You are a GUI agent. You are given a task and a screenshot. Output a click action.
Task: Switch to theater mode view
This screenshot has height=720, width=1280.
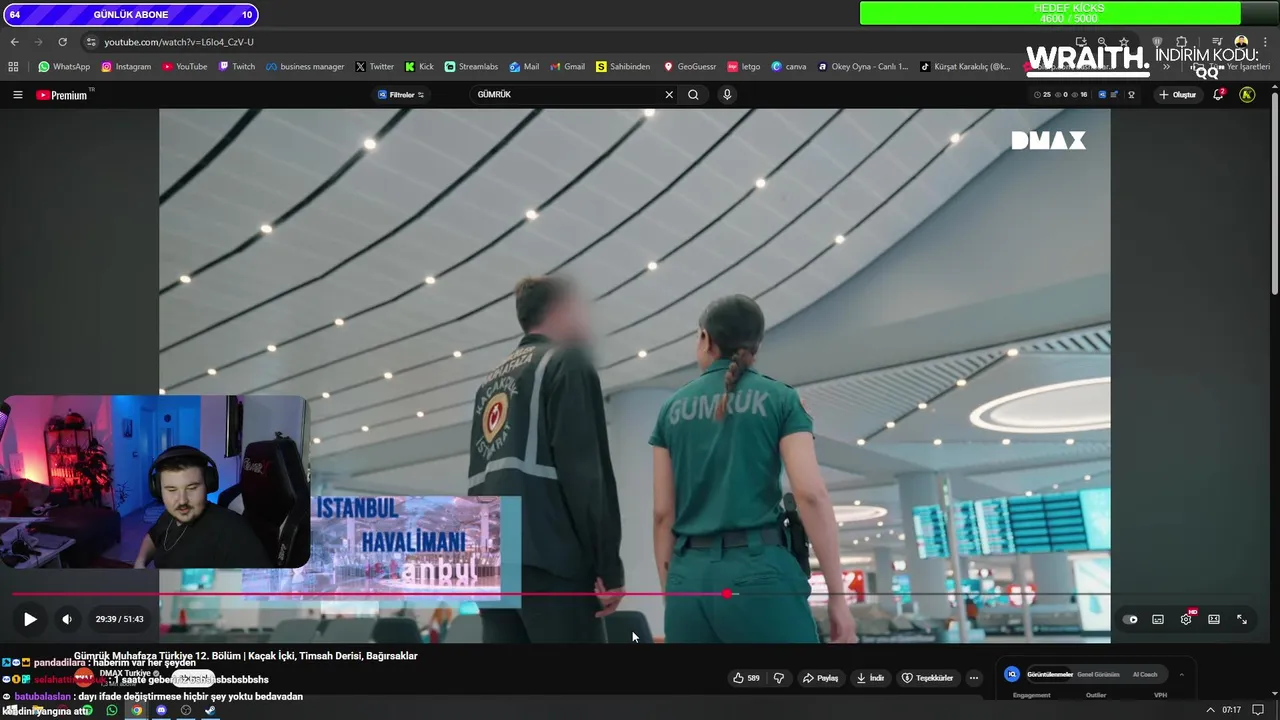click(1214, 619)
